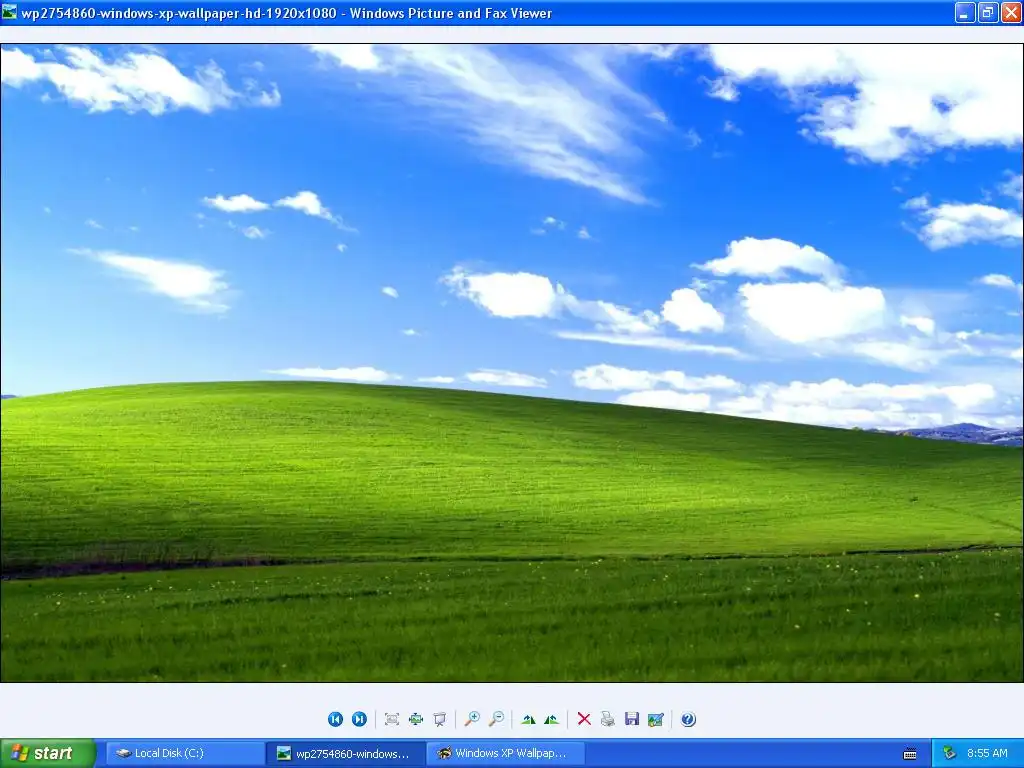The width and height of the screenshot is (1024, 768).
Task: Switch to Local Disk (C:) taskbar window
Action: tap(185, 753)
